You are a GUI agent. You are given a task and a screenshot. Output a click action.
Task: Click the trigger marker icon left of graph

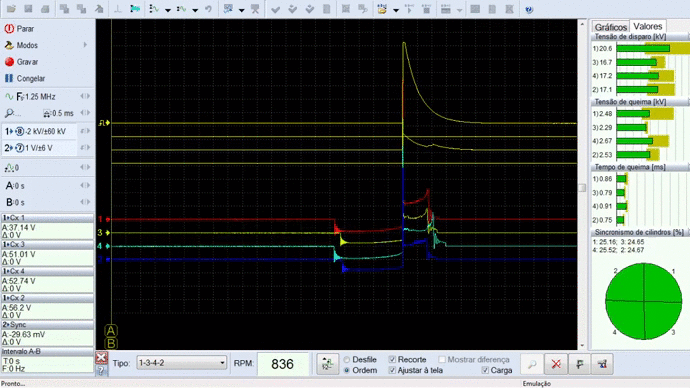[x=104, y=123]
